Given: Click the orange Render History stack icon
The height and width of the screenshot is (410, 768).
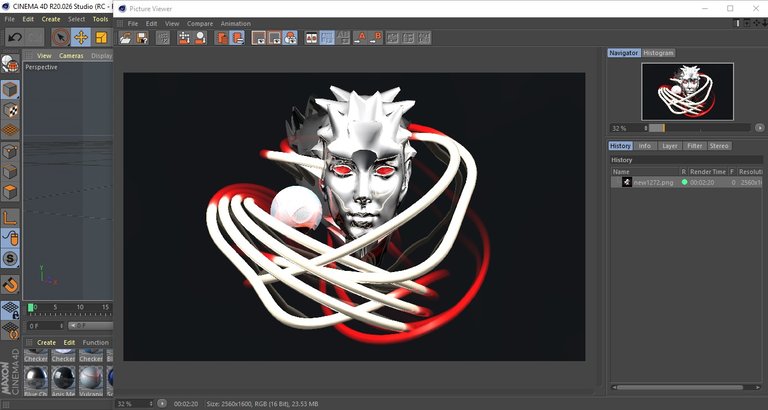Looking at the screenshot, I should click(222, 38).
